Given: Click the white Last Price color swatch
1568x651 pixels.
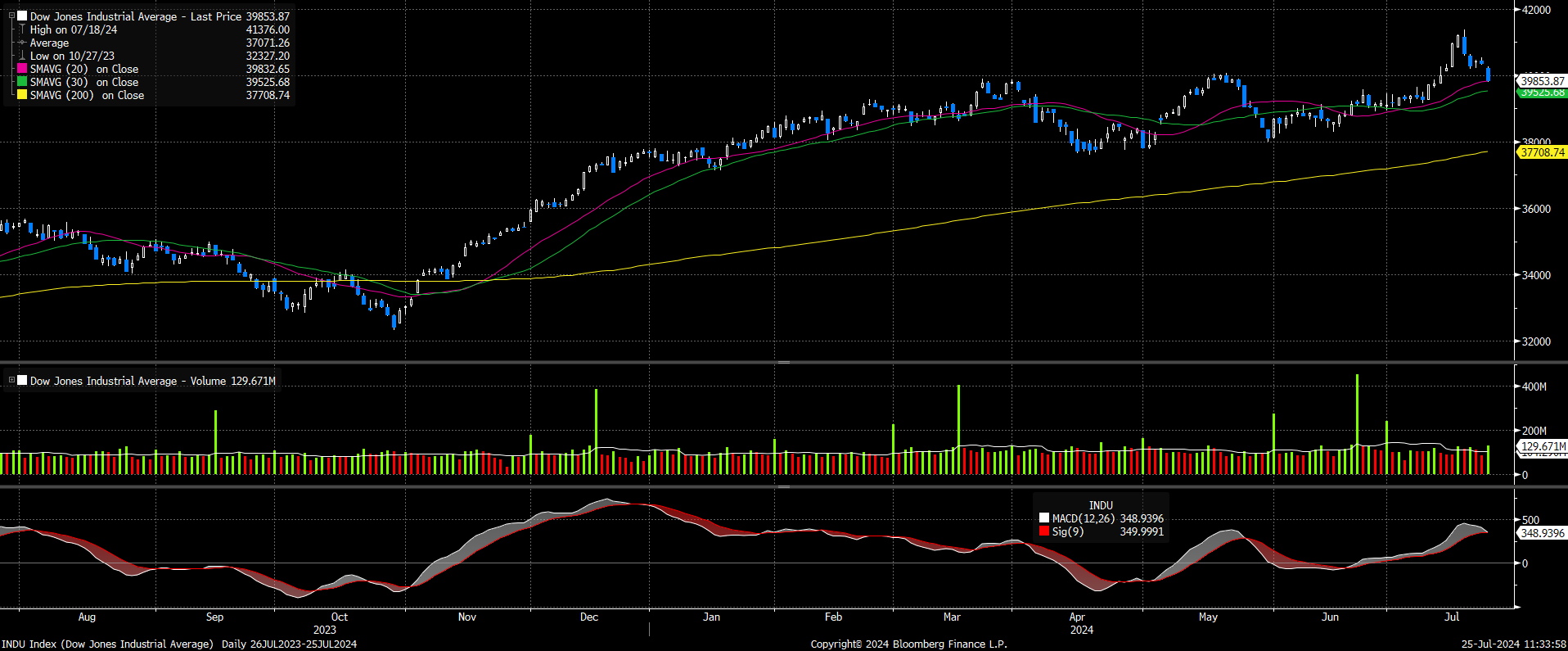Looking at the screenshot, I should pyautogui.click(x=23, y=16).
